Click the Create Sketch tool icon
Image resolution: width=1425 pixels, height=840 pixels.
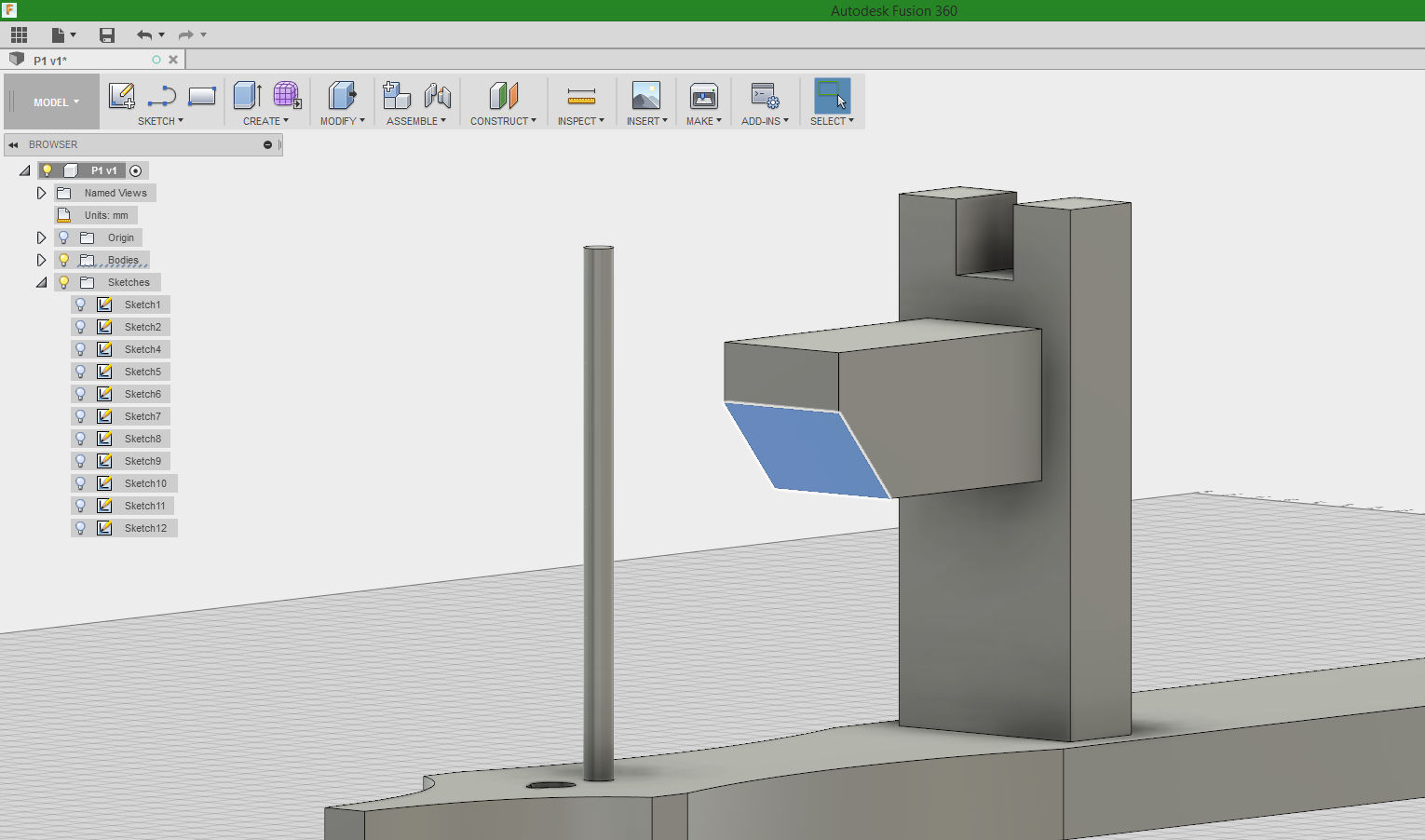pos(121,95)
